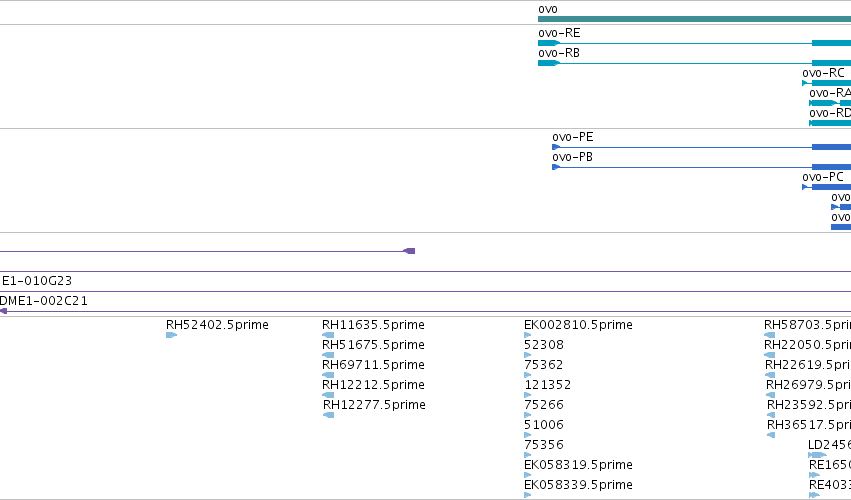This screenshot has height=500, width=851.
Task: Open the EK058319.5prime EST label
Action: (x=578, y=465)
